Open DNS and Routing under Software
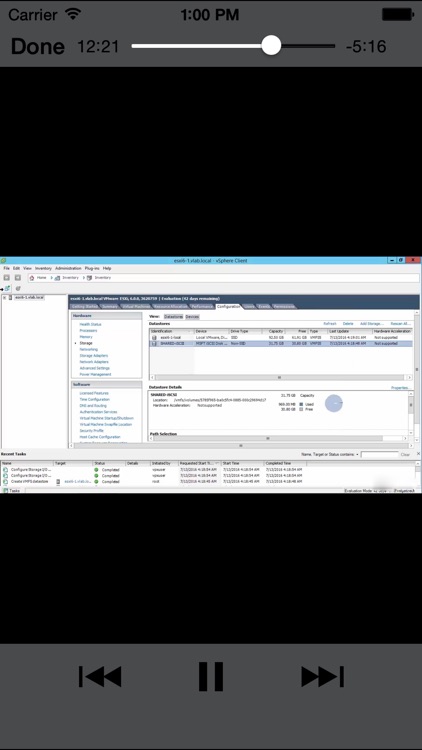The height and width of the screenshot is (750, 422). (93, 406)
